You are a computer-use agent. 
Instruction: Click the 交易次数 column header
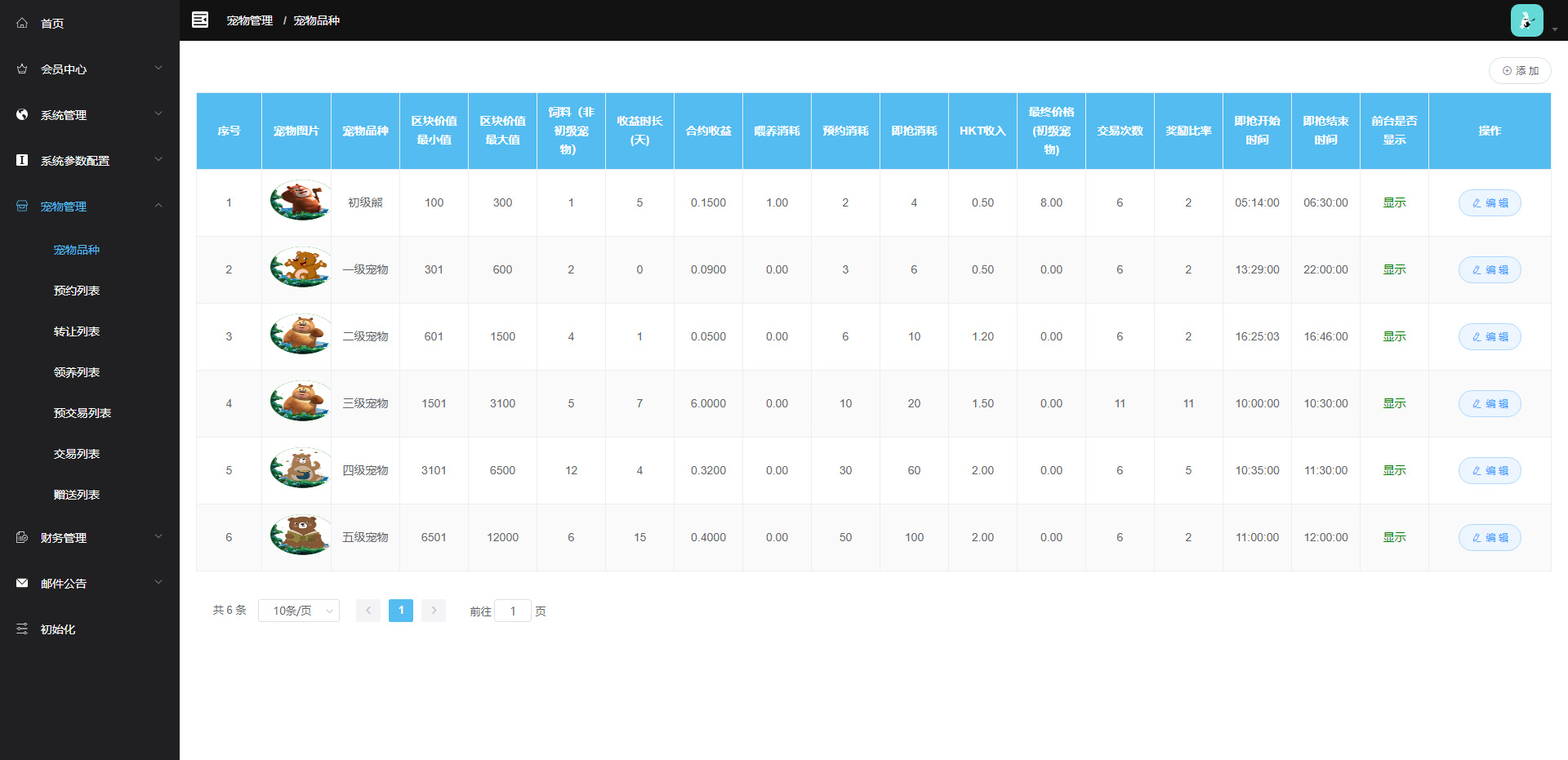pos(1120,131)
